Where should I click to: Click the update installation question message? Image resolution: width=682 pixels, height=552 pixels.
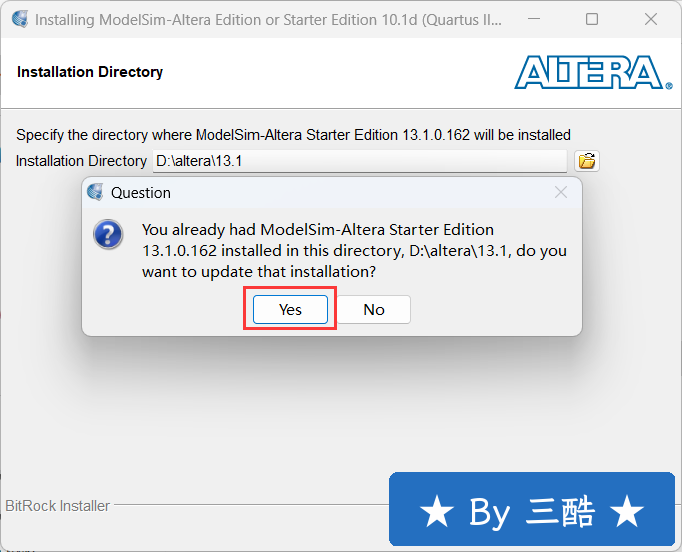(354, 251)
